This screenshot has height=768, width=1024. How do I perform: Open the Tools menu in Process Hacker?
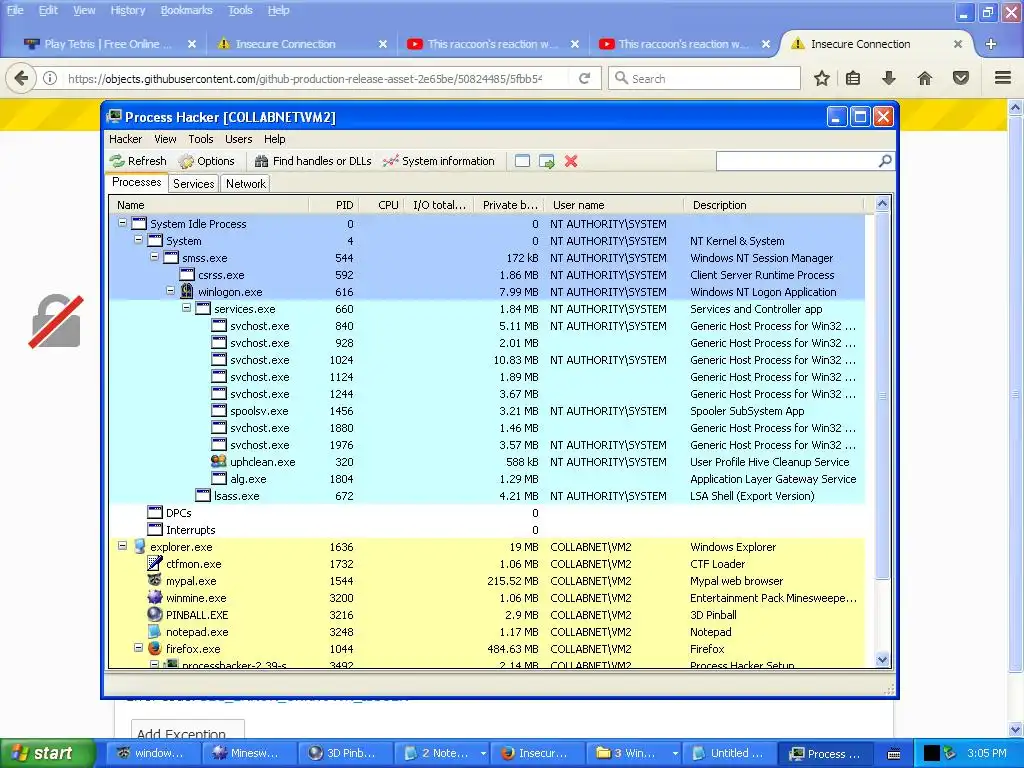(201, 139)
